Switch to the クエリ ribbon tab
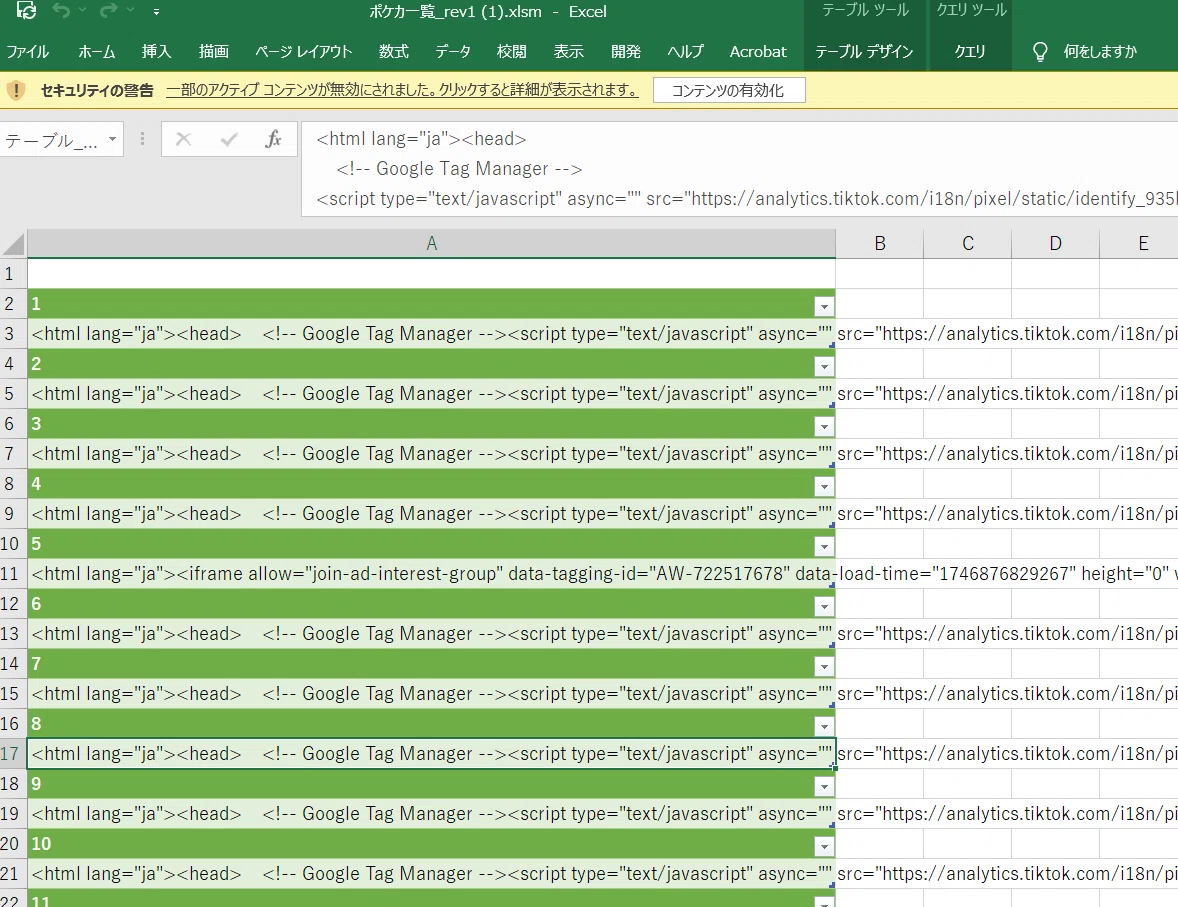Screen dimensions: 1178x907 970,51
